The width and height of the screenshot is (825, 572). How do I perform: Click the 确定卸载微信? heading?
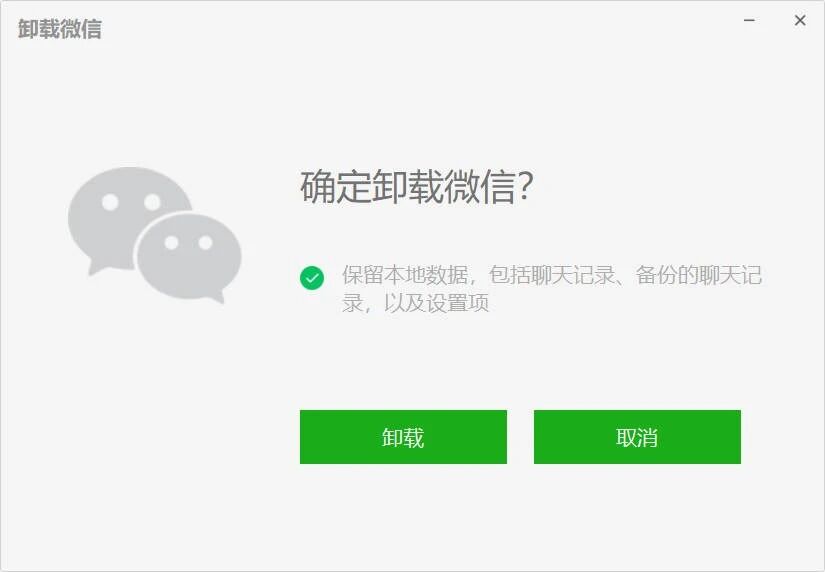[x=417, y=187]
